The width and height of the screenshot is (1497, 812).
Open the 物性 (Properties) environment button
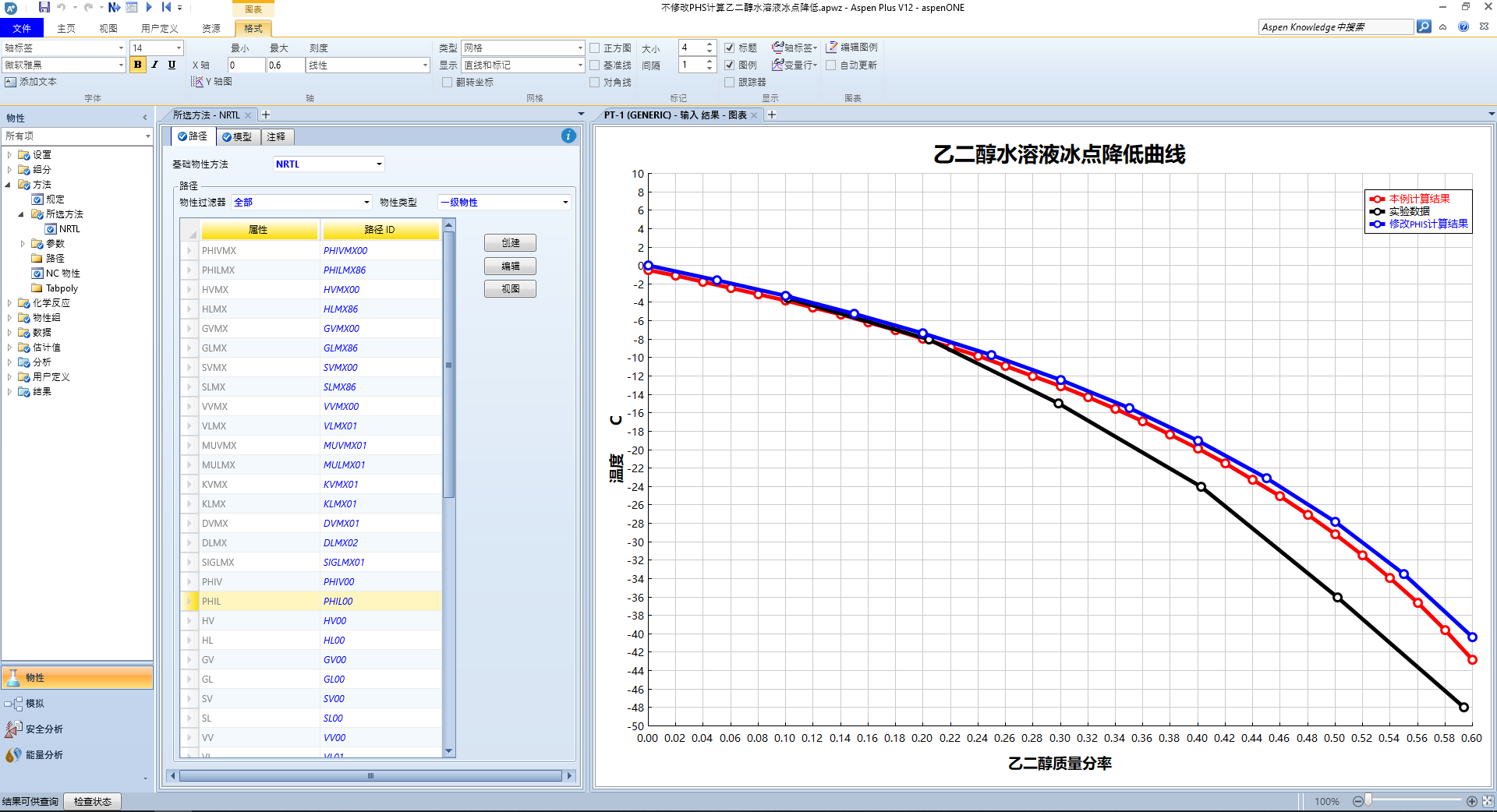pos(77,677)
